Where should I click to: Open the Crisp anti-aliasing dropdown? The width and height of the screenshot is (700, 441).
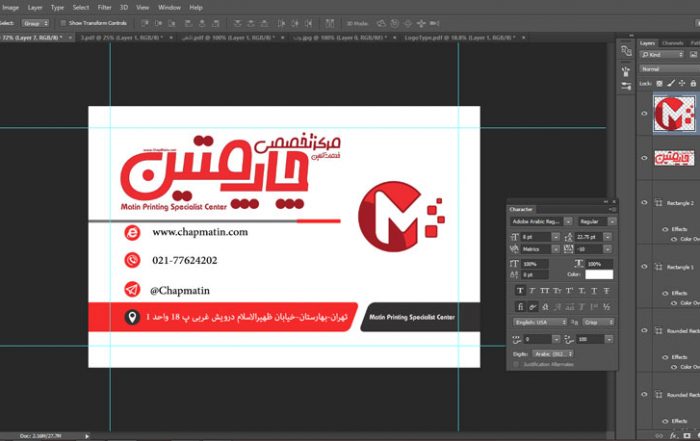[x=598, y=322]
